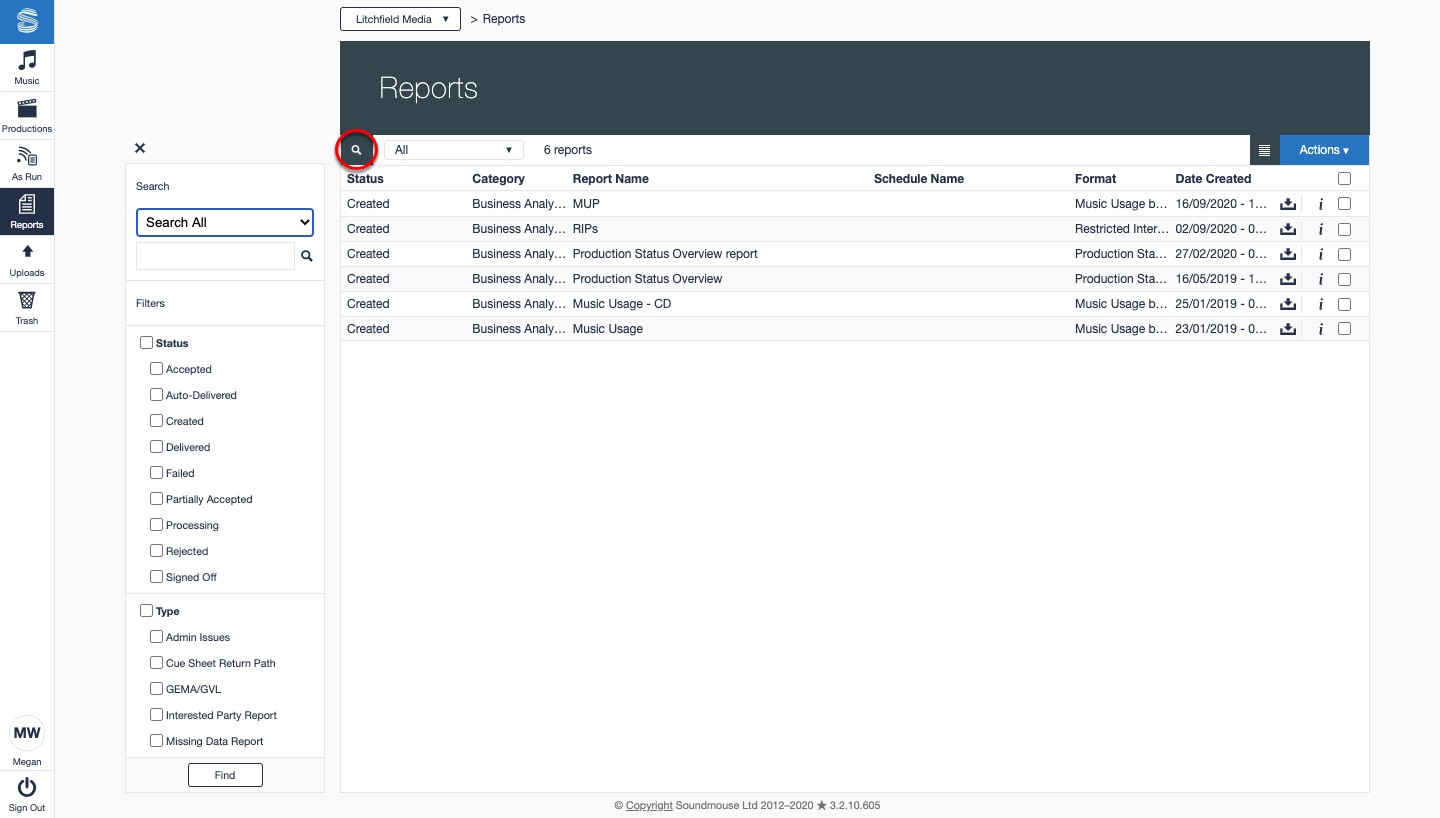1440x818 pixels.
Task: Click the list view columns icon
Action: pos(1264,150)
